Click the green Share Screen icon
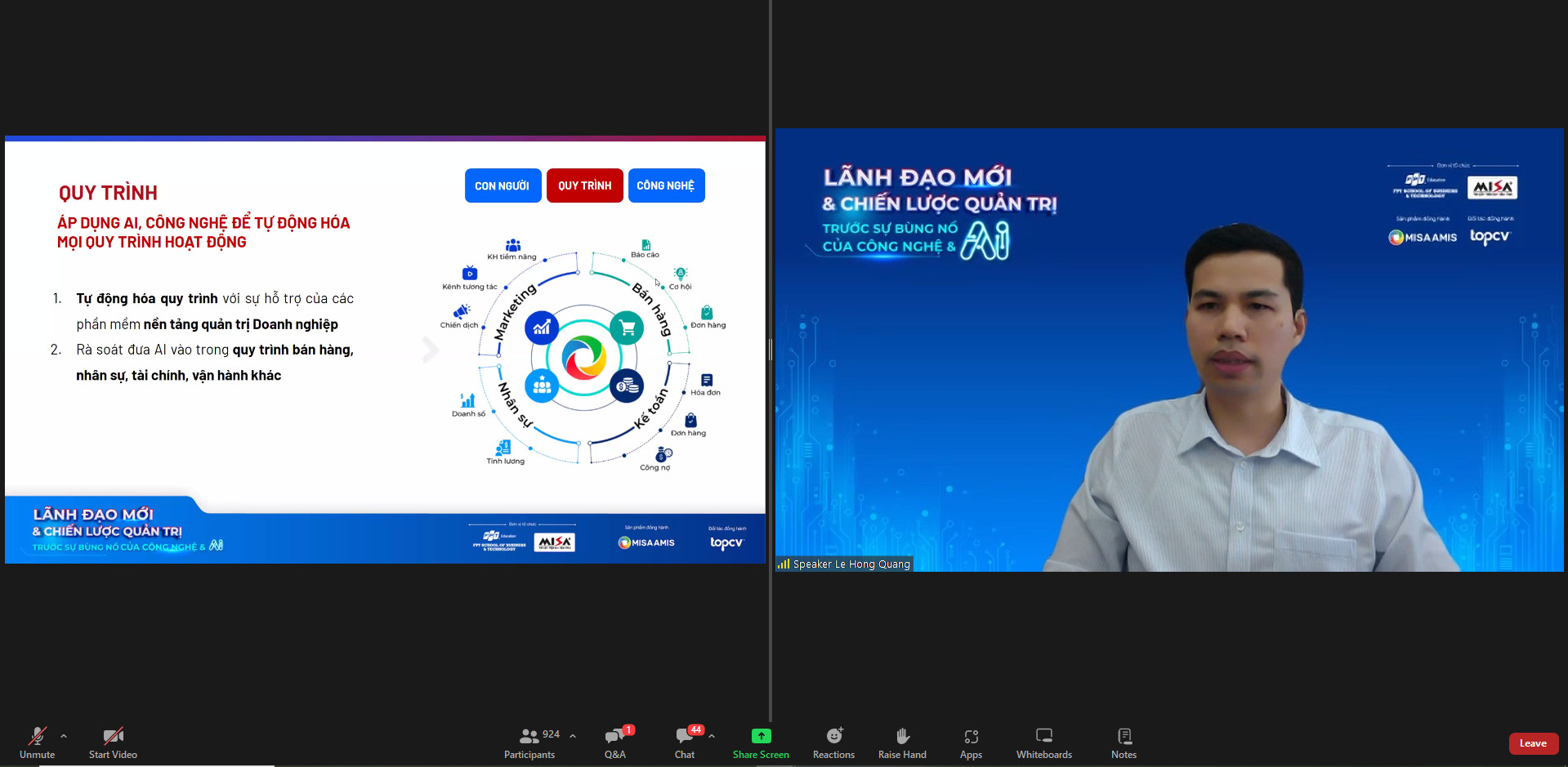 coord(761,736)
